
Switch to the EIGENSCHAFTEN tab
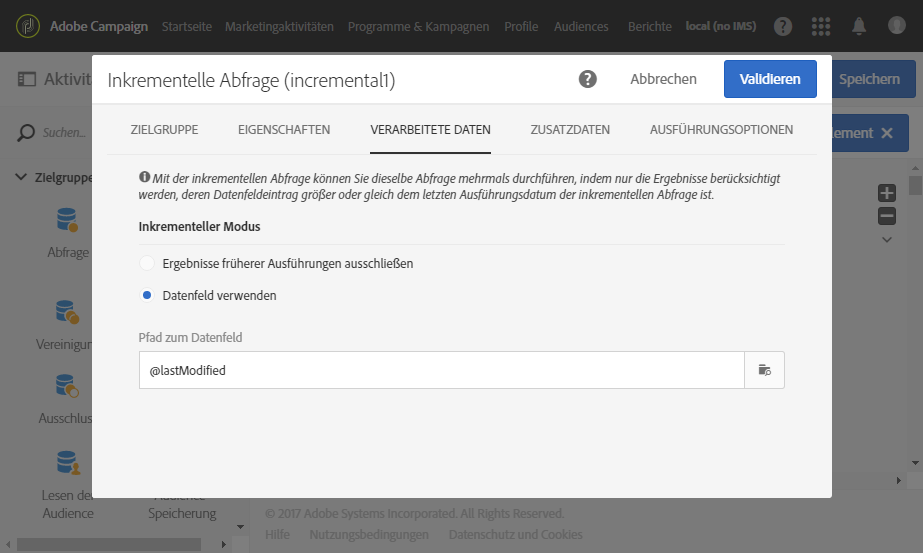point(284,130)
